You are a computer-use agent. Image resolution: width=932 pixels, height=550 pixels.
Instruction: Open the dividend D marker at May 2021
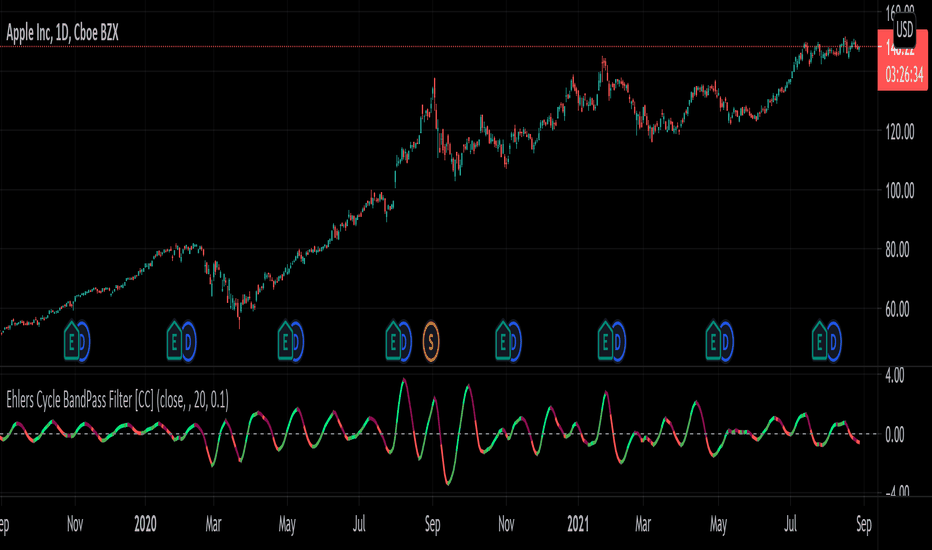726,341
